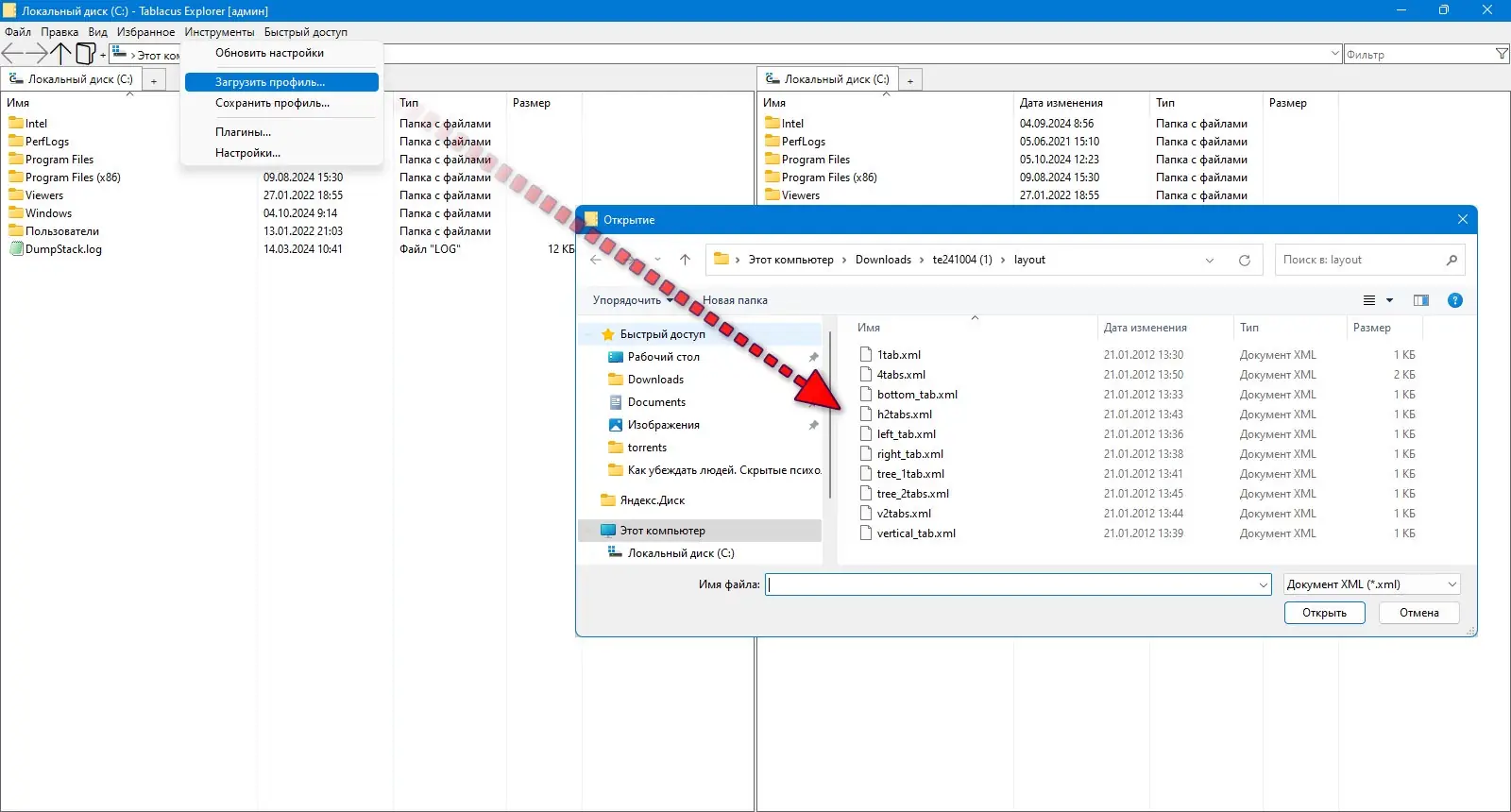Go up one level in Tablacus toolbar
Screen dimensions: 1511x812
[x=61, y=54]
